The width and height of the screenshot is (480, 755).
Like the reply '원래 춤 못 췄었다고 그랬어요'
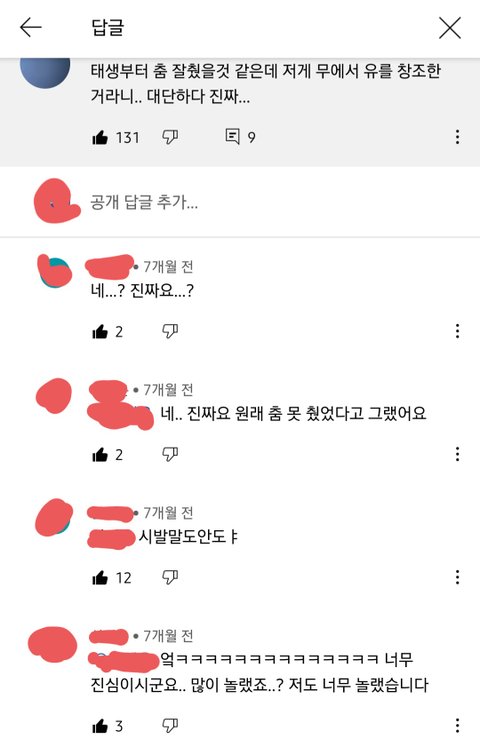tap(100, 455)
